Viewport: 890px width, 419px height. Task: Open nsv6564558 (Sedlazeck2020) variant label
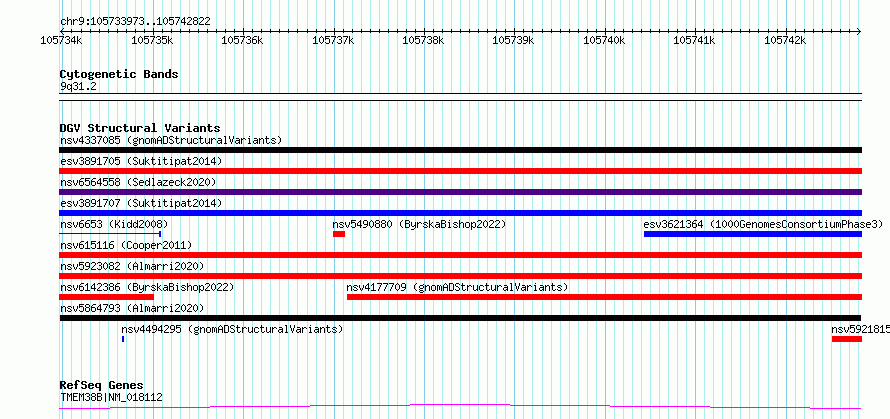(138, 182)
